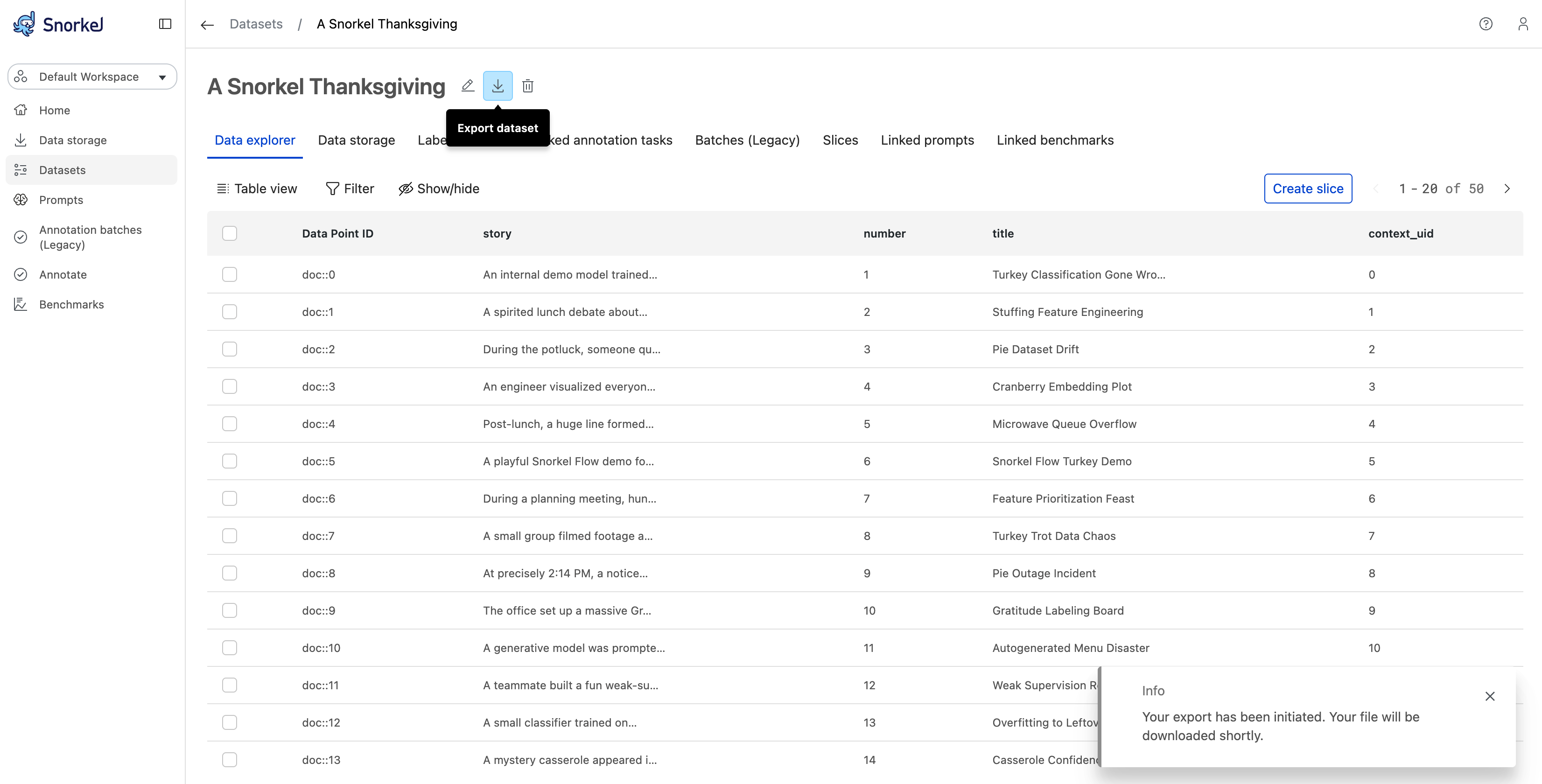Click the trash icon to delete dataset
Screen dimensions: 1542x784
tap(527, 86)
